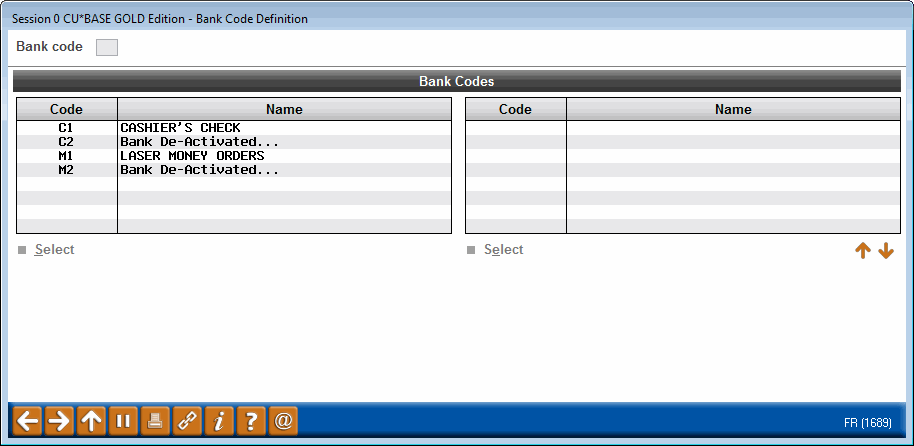Viewport: 914px width, 446px height.
Task: Click the Backup left arrow icon
Action: [x=27, y=421]
